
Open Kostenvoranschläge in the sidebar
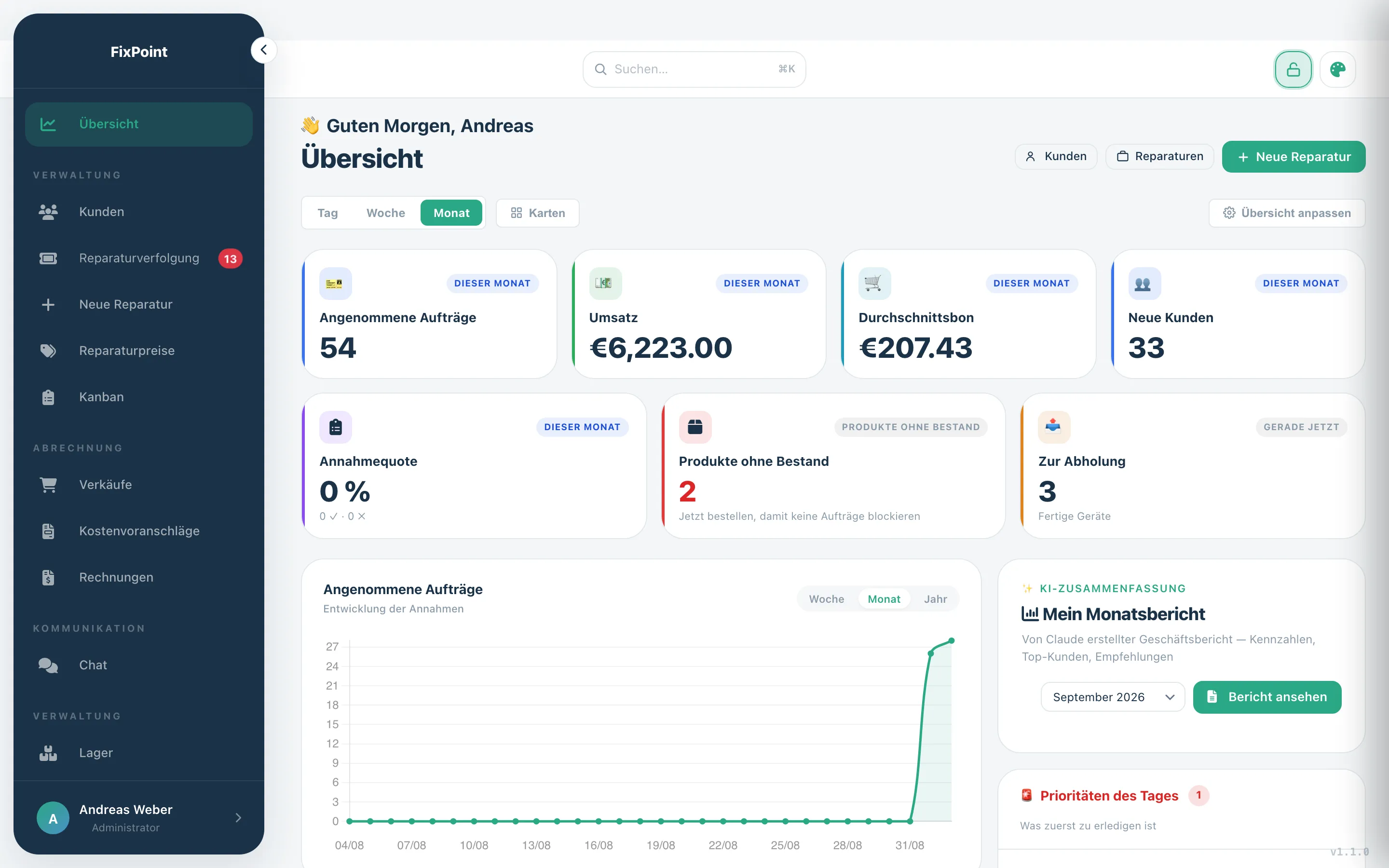coord(139,531)
